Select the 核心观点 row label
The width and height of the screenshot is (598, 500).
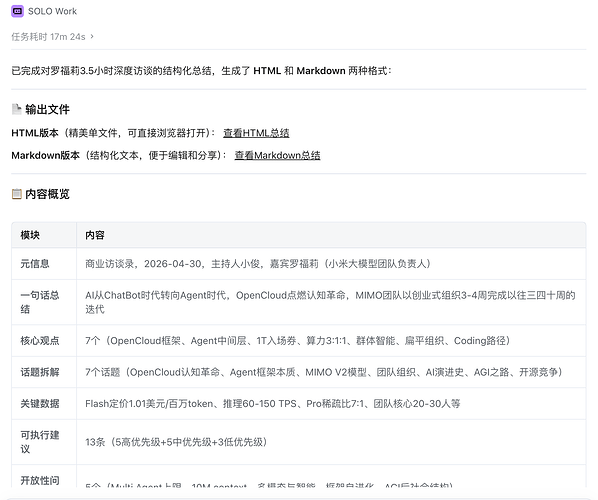[x=40, y=341]
